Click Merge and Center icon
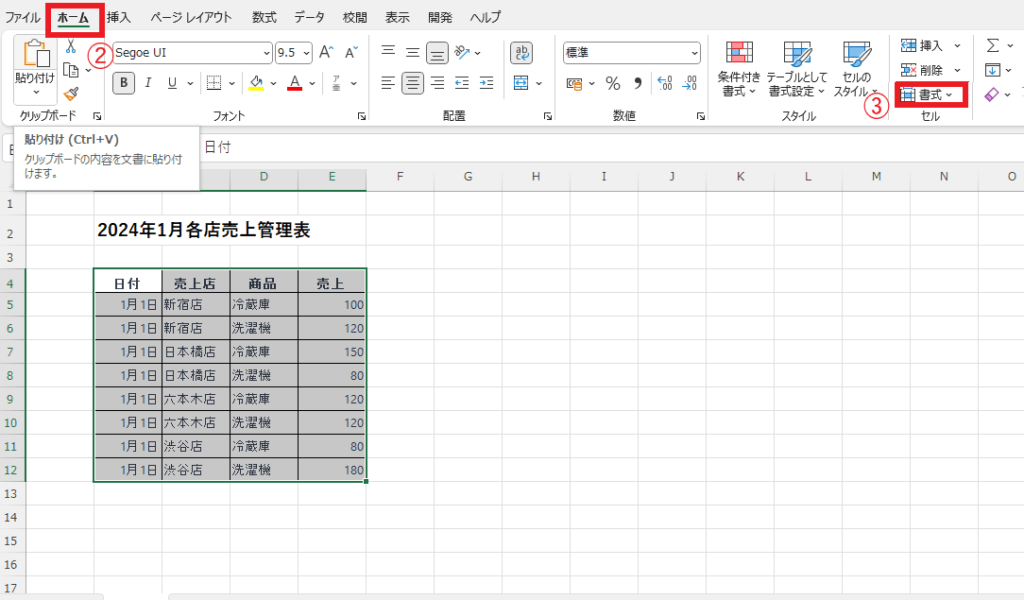The height and width of the screenshot is (600, 1024). 521,83
